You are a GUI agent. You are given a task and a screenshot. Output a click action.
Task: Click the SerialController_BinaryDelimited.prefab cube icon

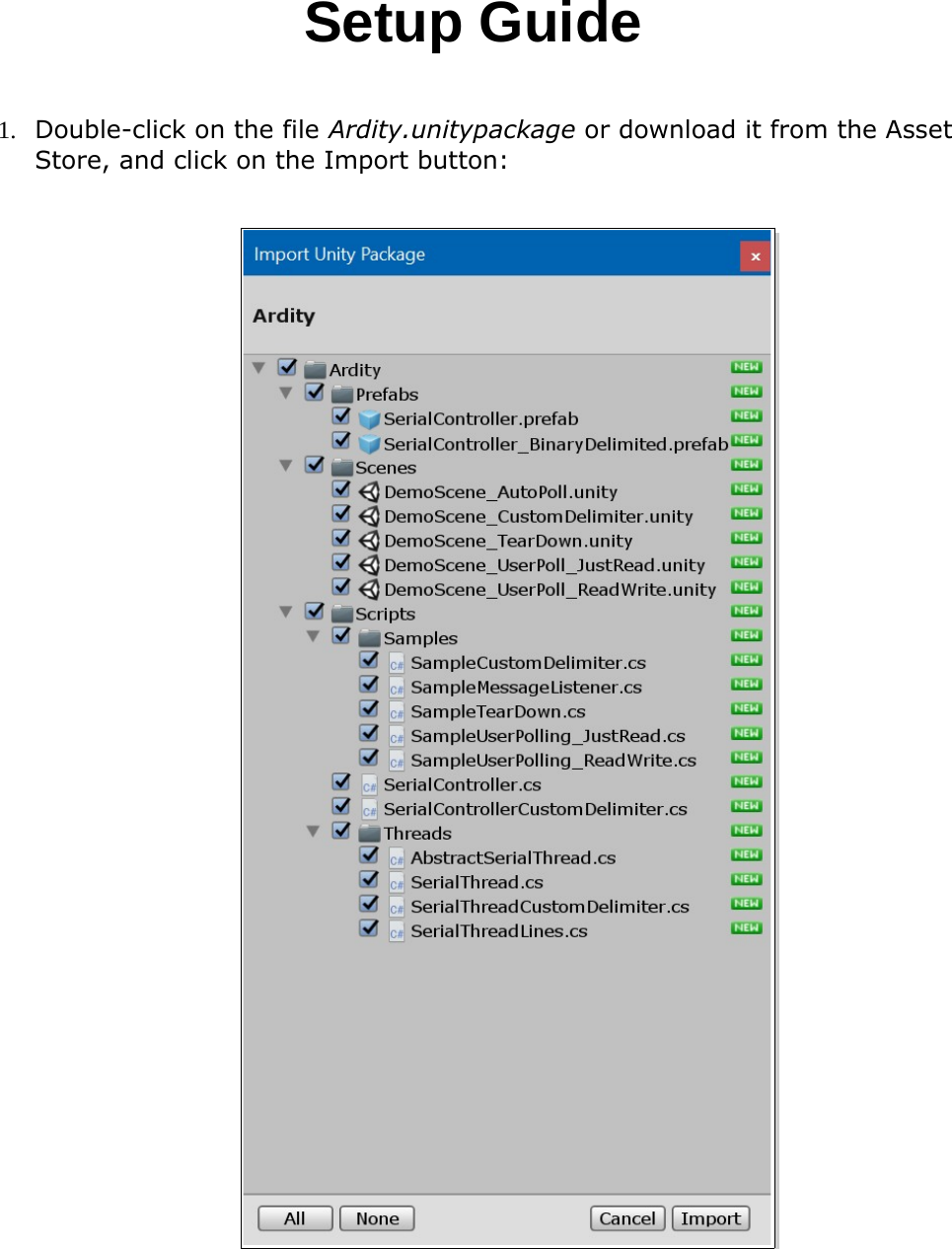[x=370, y=444]
